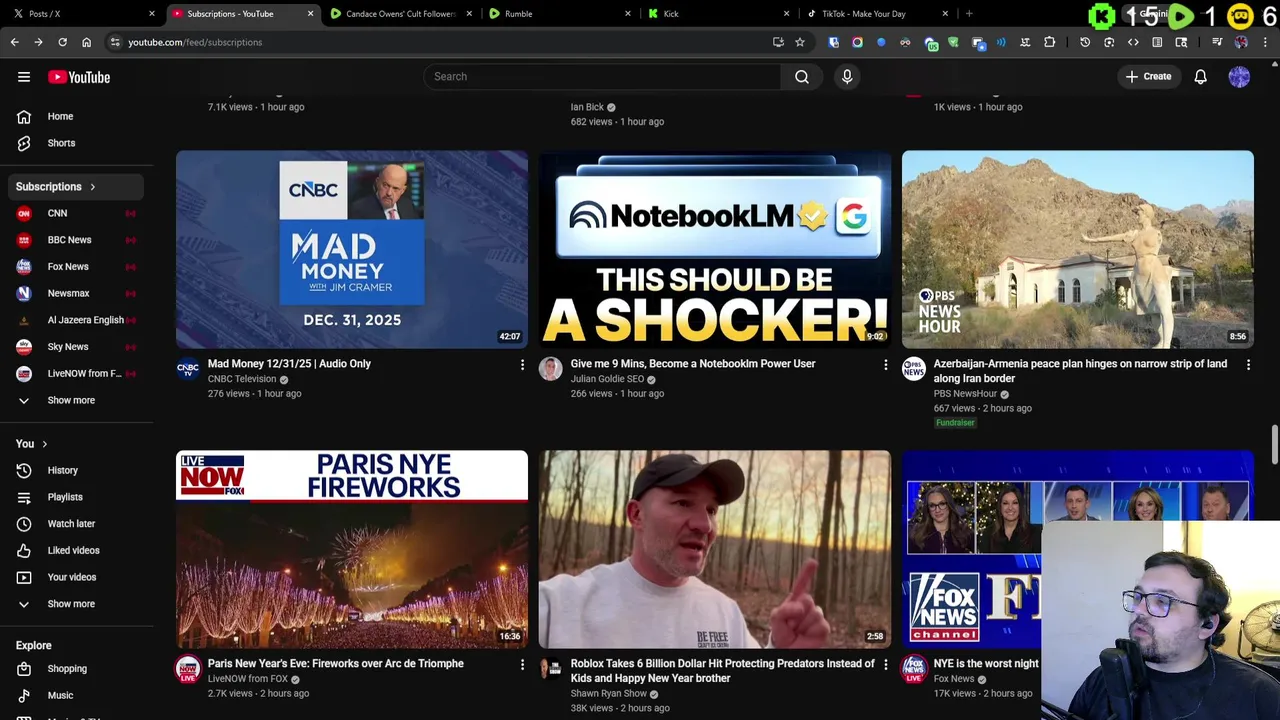Open Playlists in sidebar
Viewport: 1280px width, 720px height.
click(x=78, y=497)
